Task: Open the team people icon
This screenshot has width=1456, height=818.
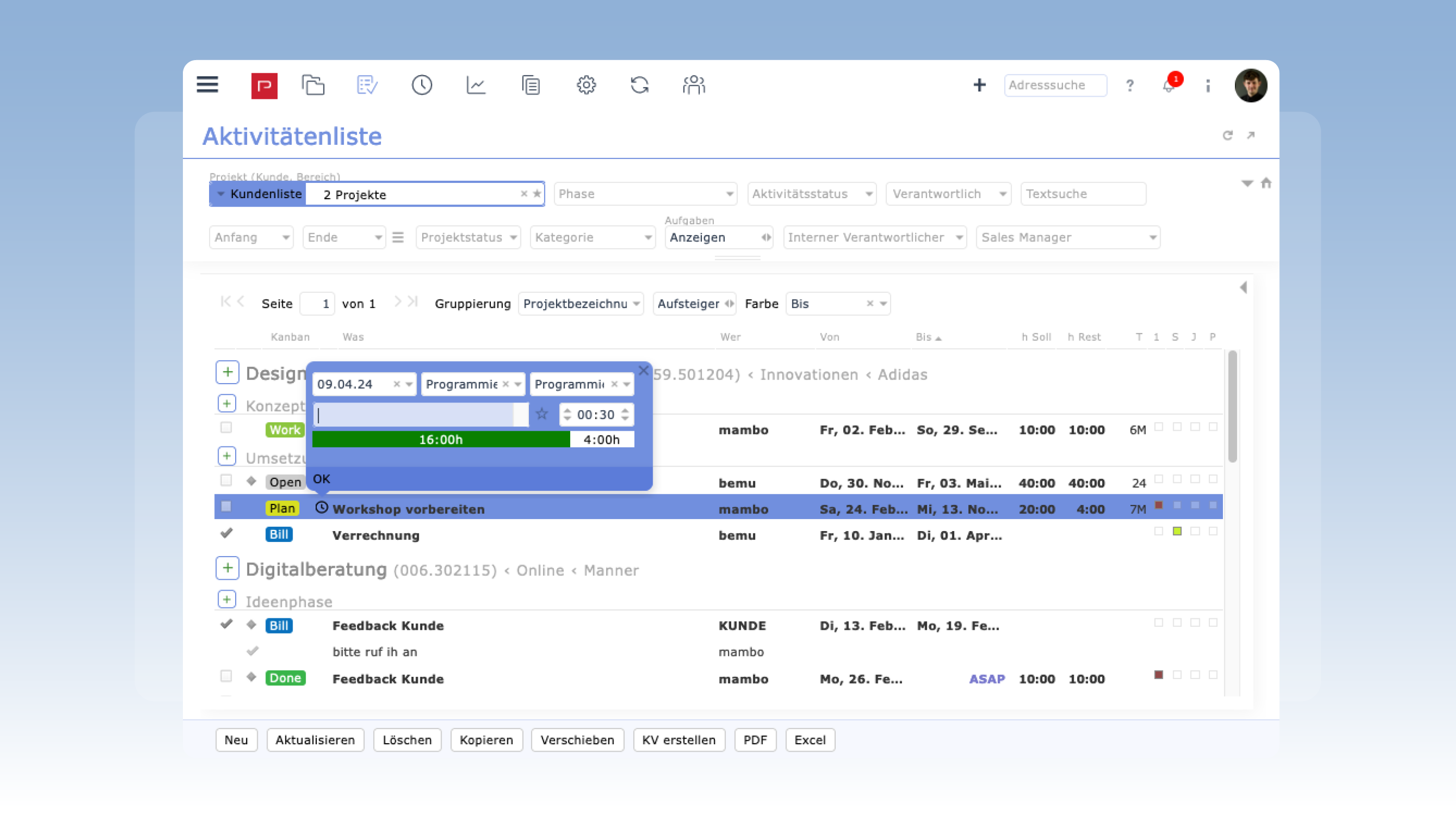Action: [694, 85]
